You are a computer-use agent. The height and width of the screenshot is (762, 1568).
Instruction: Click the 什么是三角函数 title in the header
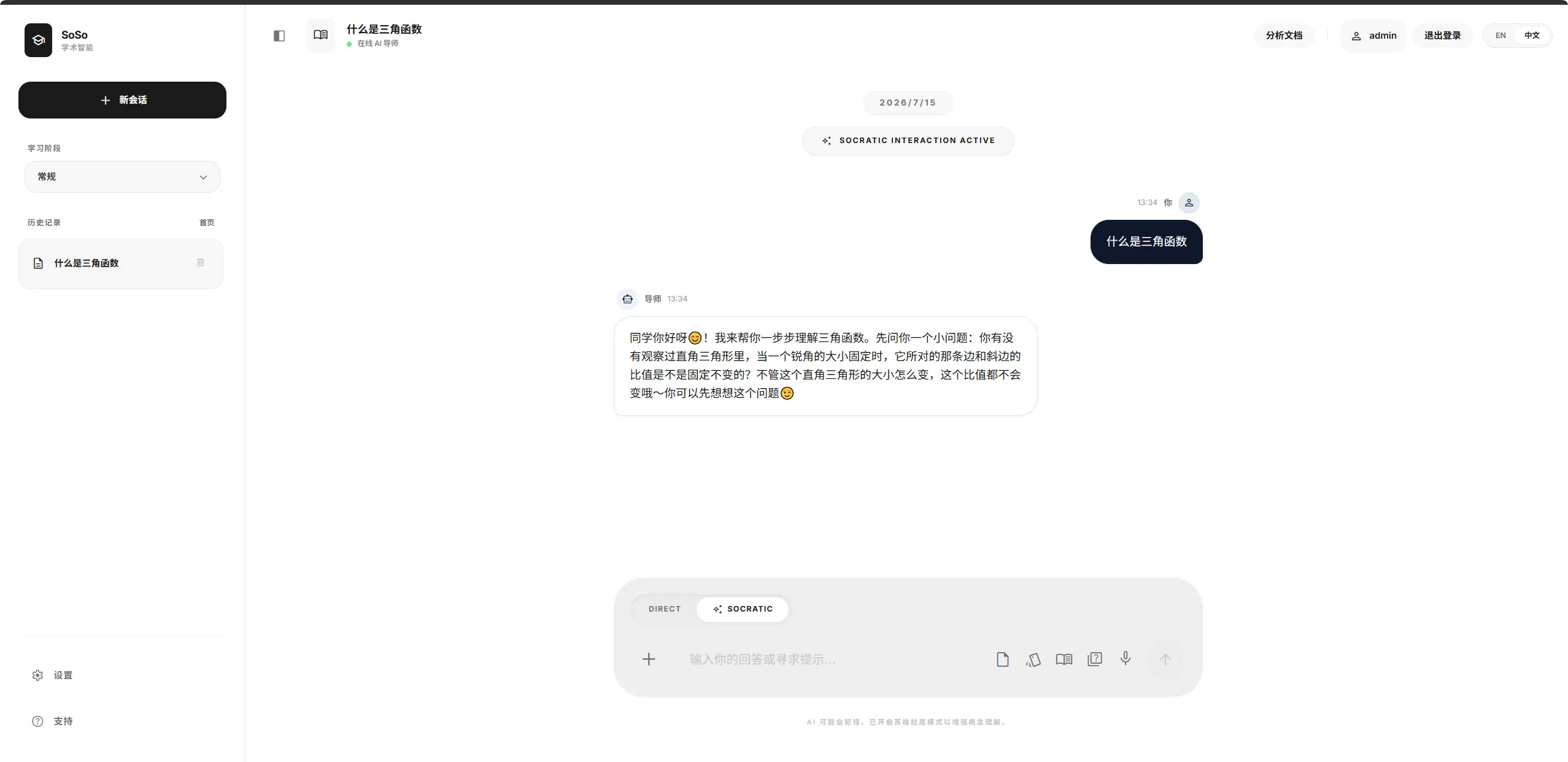click(384, 29)
